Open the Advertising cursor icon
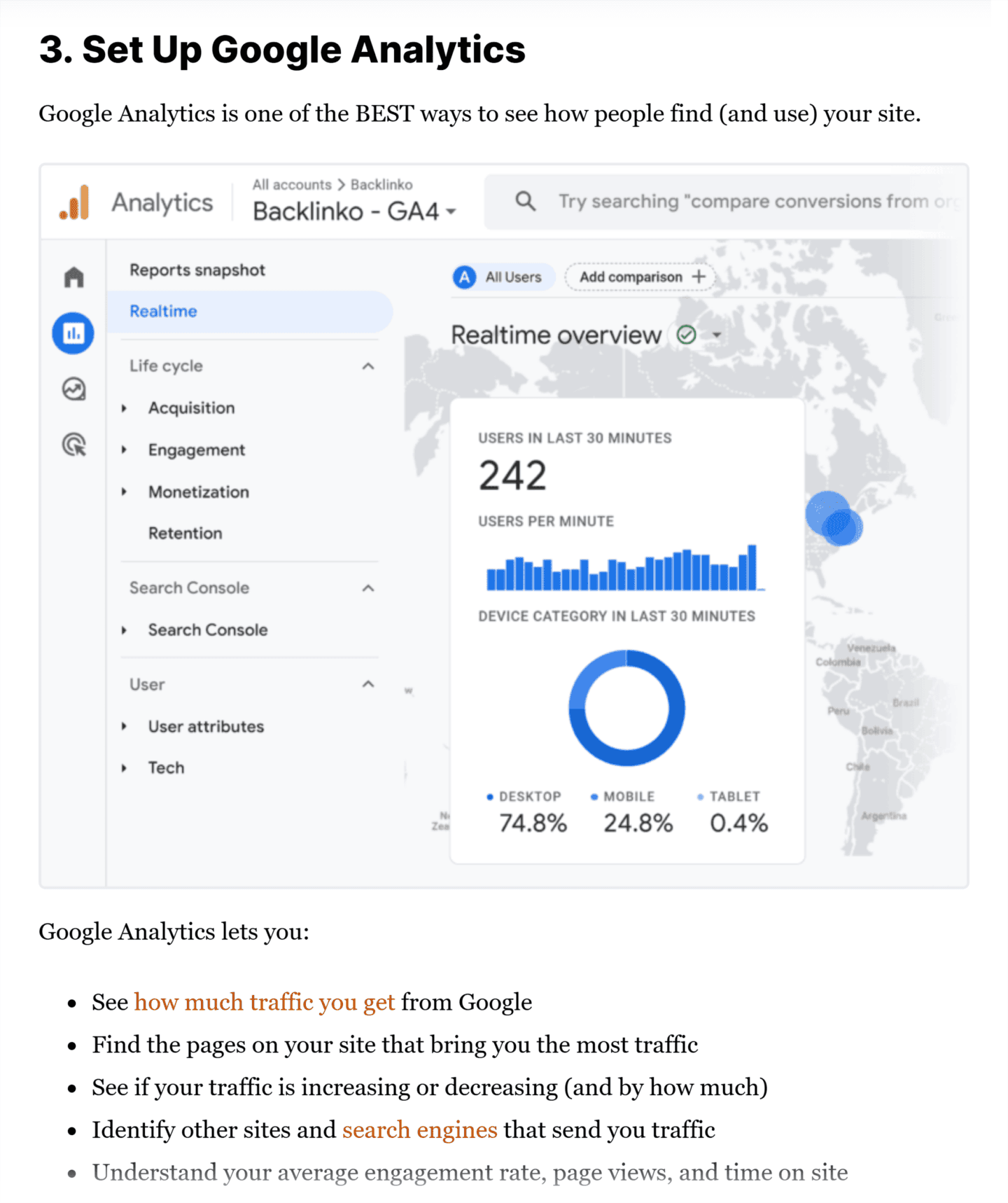1008x1203 pixels. click(x=73, y=445)
